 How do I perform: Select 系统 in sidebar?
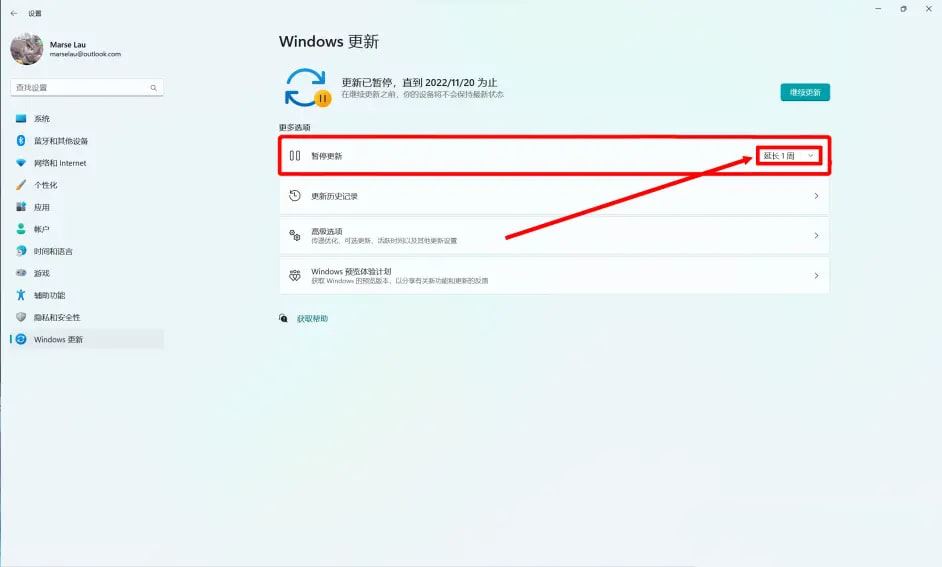[87, 118]
